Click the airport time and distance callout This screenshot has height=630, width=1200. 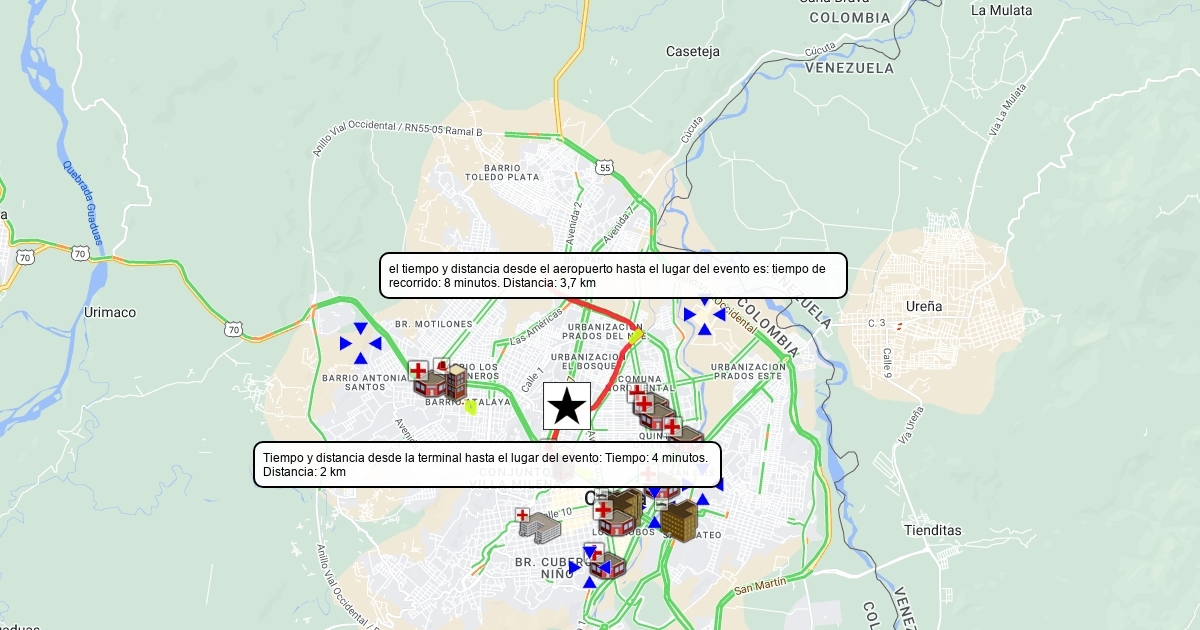coord(614,275)
